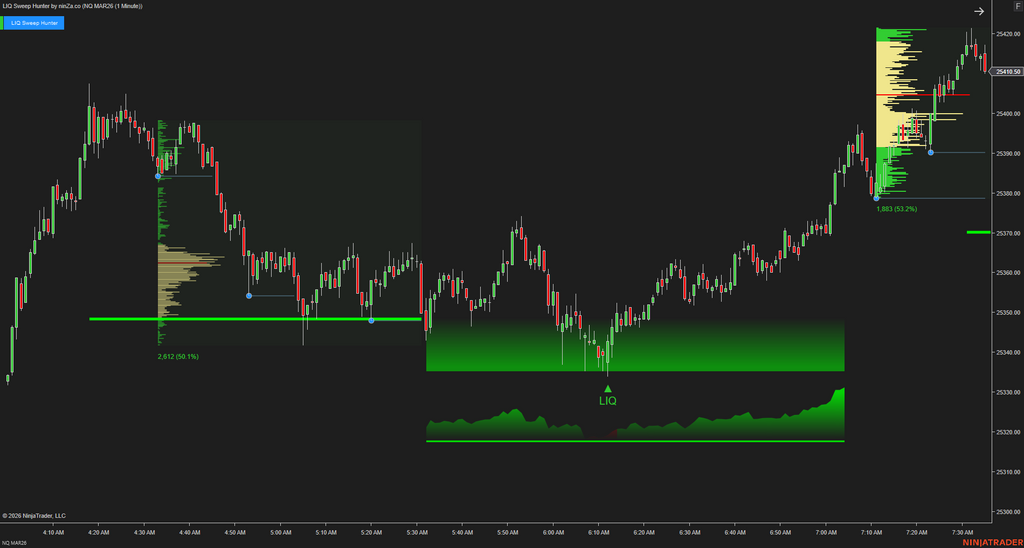
Task: Click the LIQ Sweep Hunter blue button
Action: pyautogui.click(x=34, y=24)
